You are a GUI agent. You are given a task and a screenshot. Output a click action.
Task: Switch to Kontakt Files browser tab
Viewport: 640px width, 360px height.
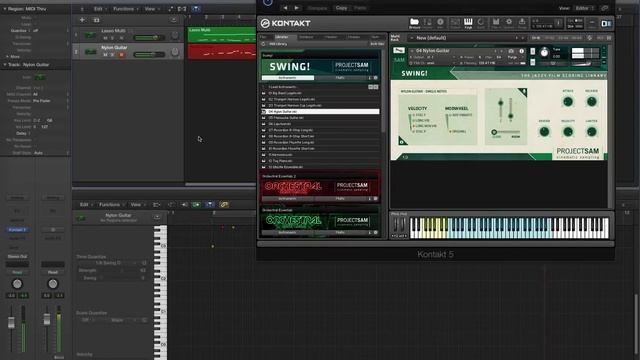pyautogui.click(x=264, y=37)
